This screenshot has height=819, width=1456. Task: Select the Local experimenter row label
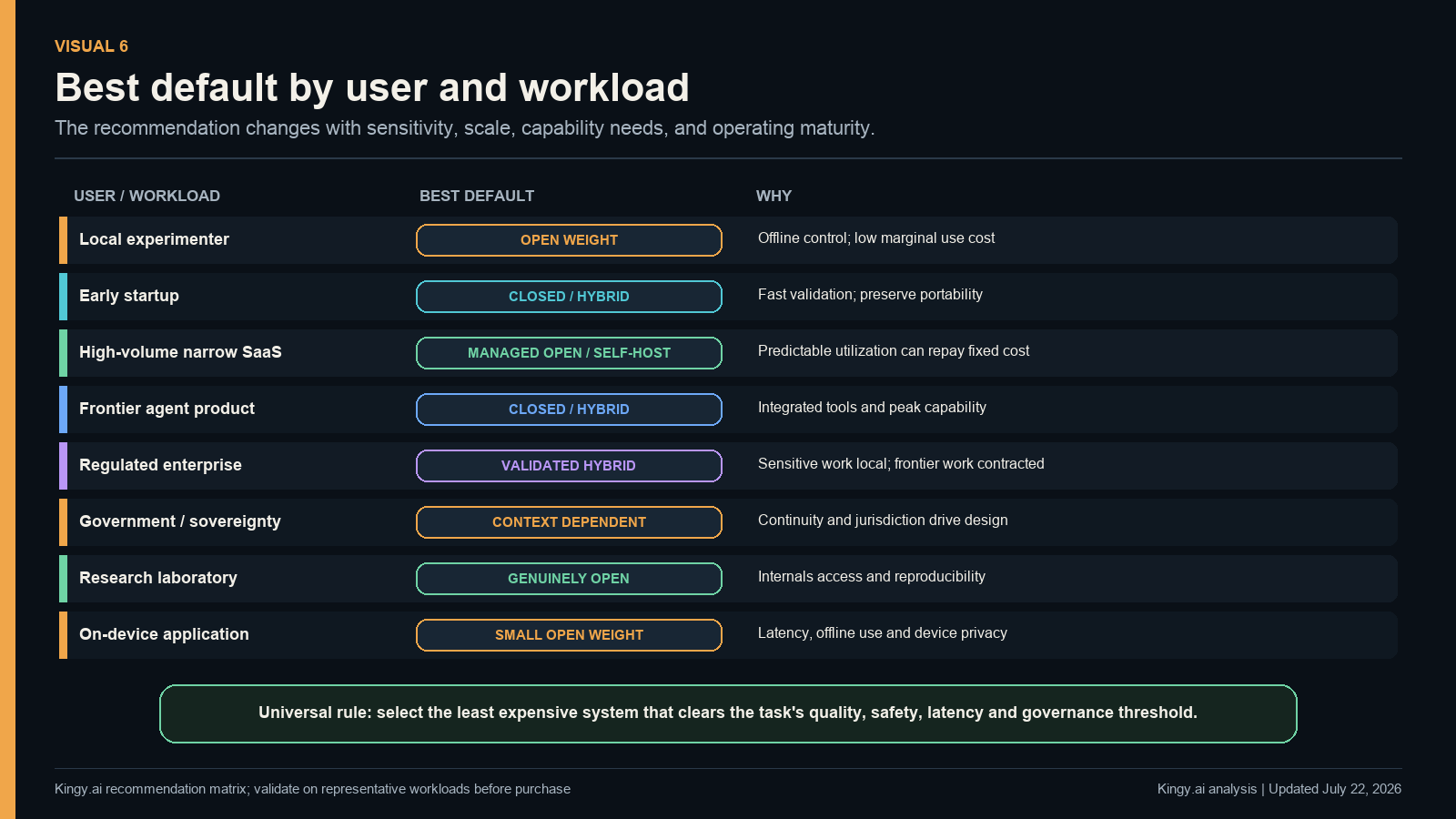[154, 239]
